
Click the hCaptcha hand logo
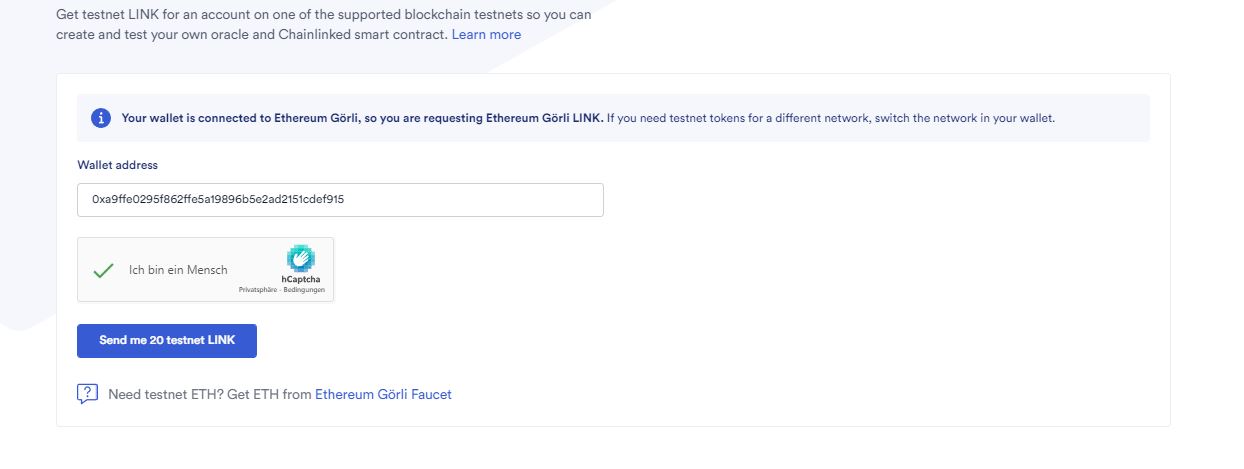(x=301, y=258)
